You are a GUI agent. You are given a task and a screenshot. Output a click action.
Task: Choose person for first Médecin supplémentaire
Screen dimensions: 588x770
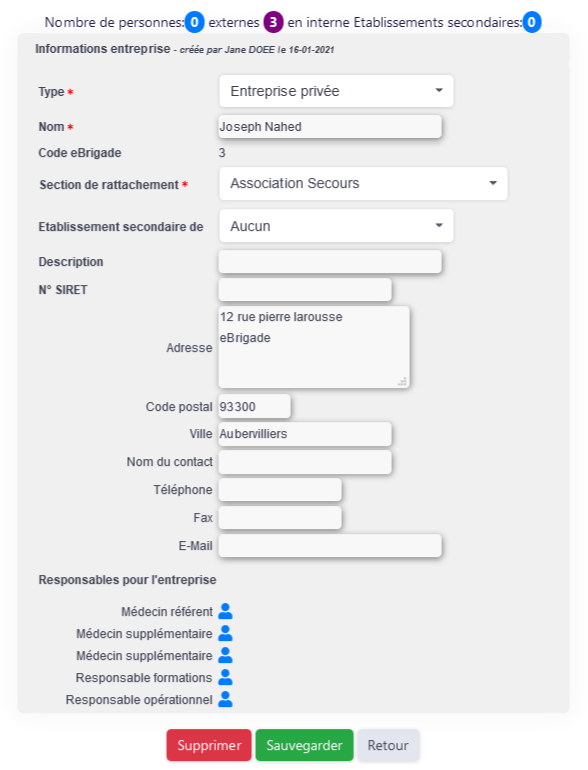tap(225, 633)
